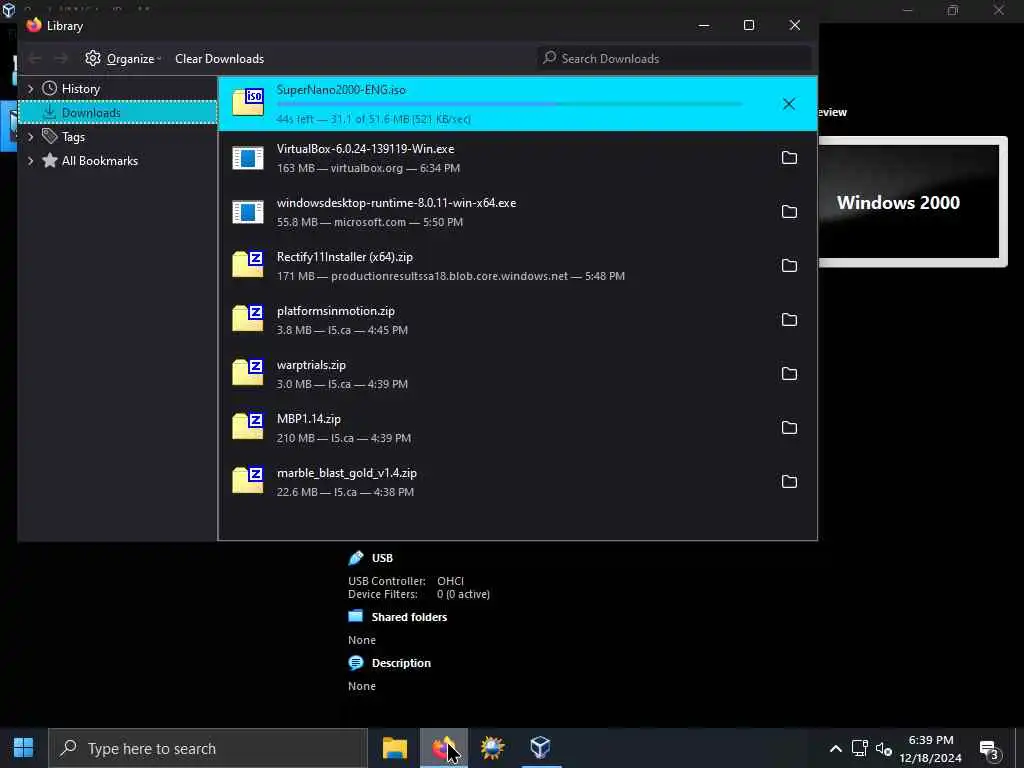Show windowsdesktop-runtime-8.0.11 file in folder
This screenshot has width=1024, height=768.
(x=789, y=212)
